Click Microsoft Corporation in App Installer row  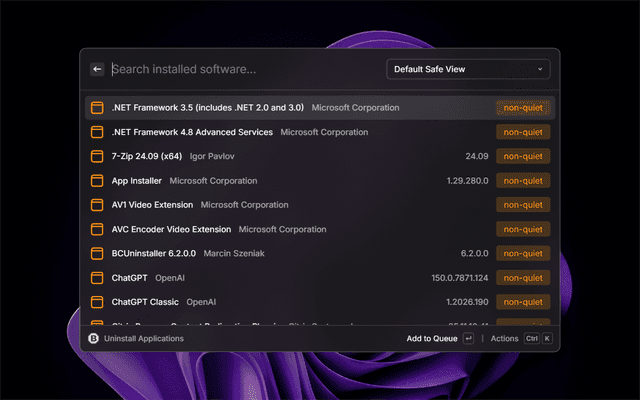[x=213, y=181]
